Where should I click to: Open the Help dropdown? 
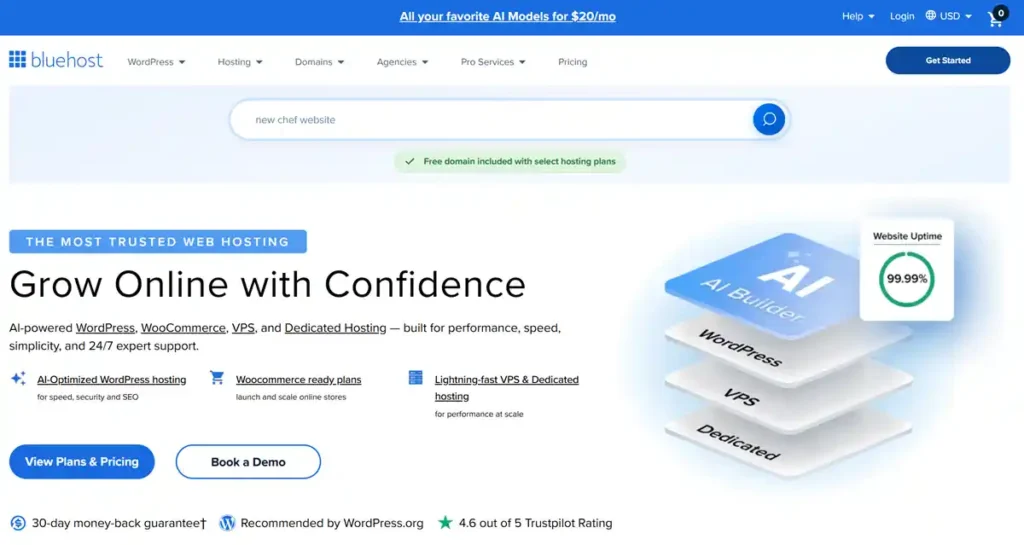[x=858, y=16]
